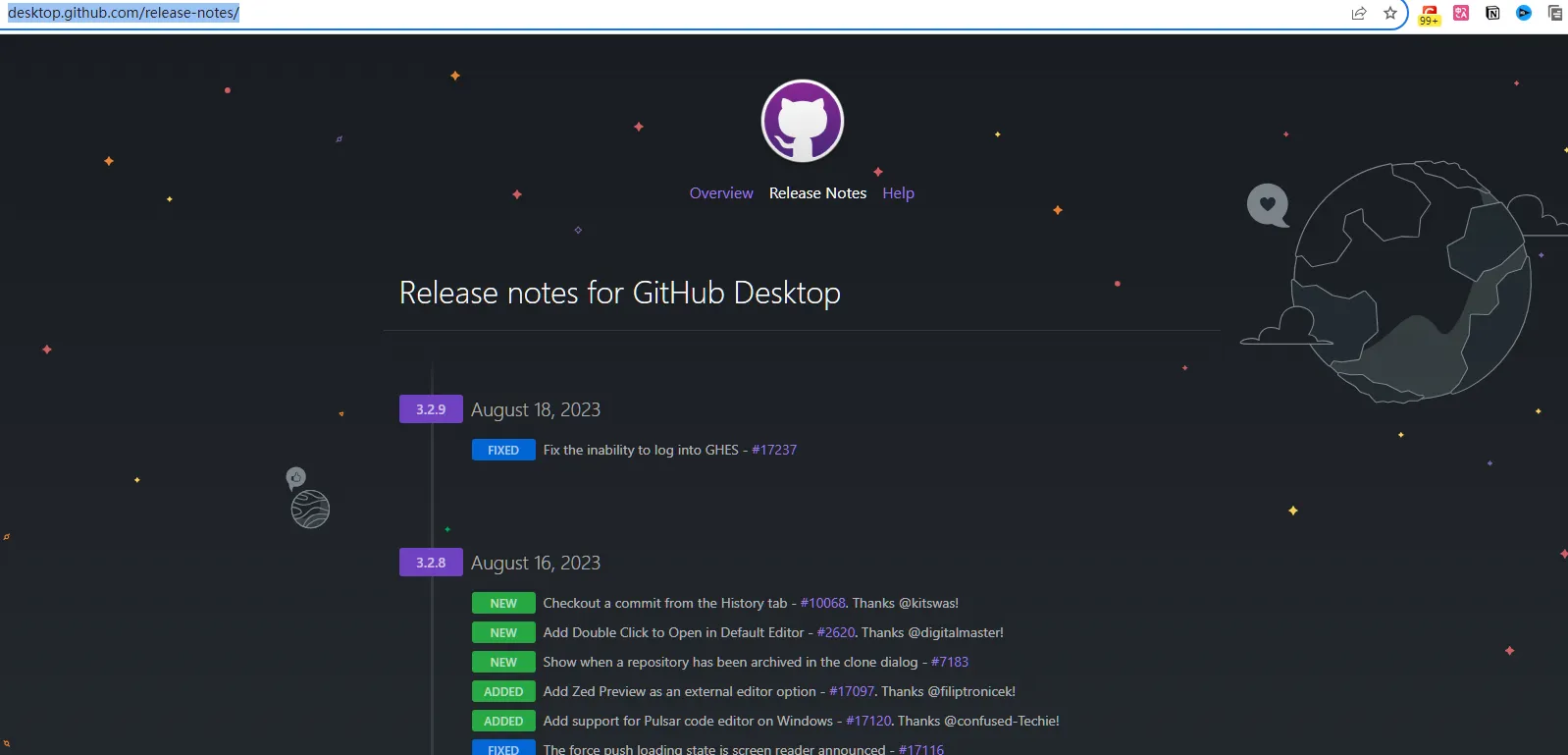Click the date 'August 16, 2023'
The height and width of the screenshot is (755, 1568).
tap(536, 563)
